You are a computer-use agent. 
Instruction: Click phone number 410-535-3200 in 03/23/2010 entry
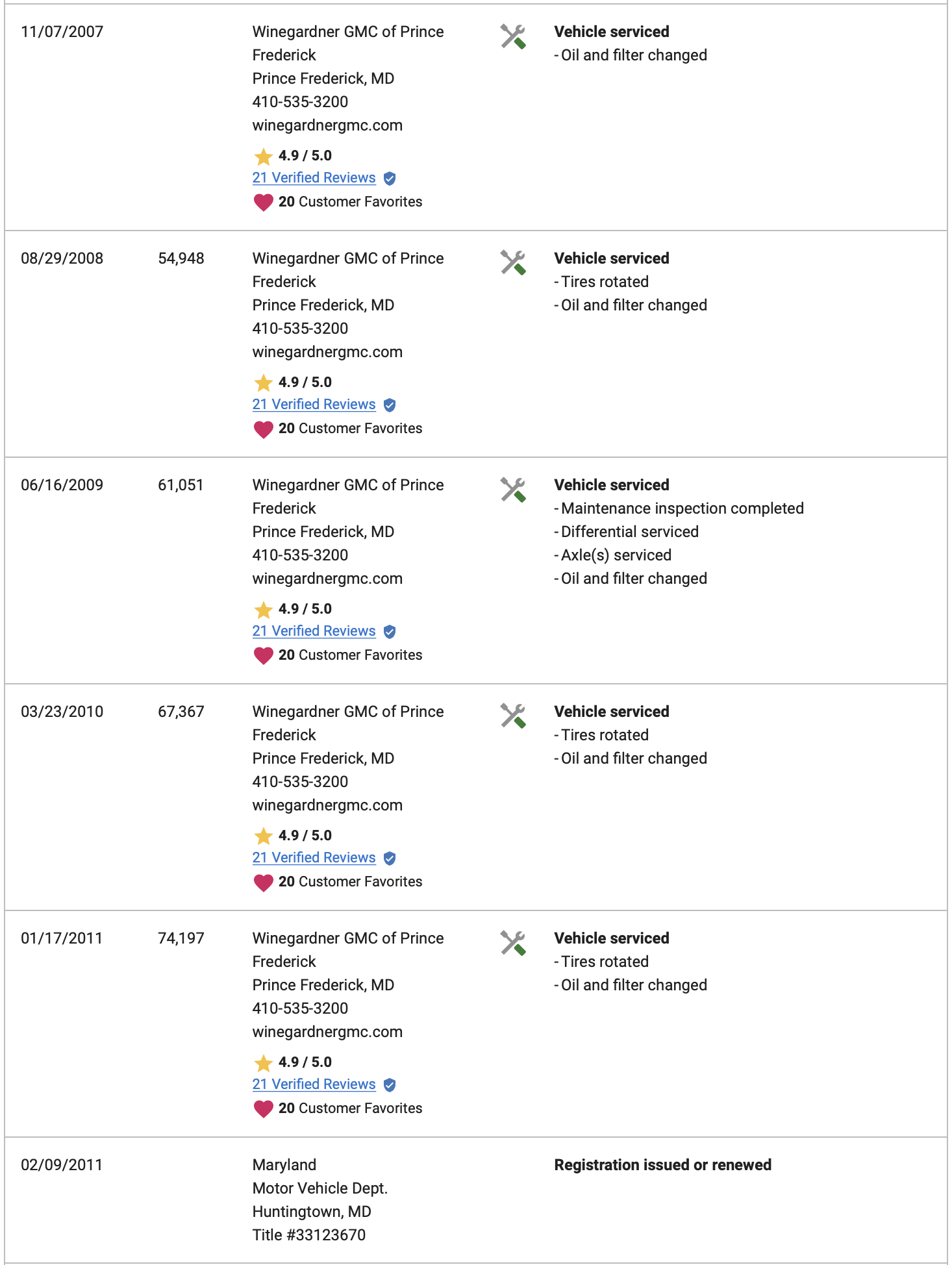300,781
